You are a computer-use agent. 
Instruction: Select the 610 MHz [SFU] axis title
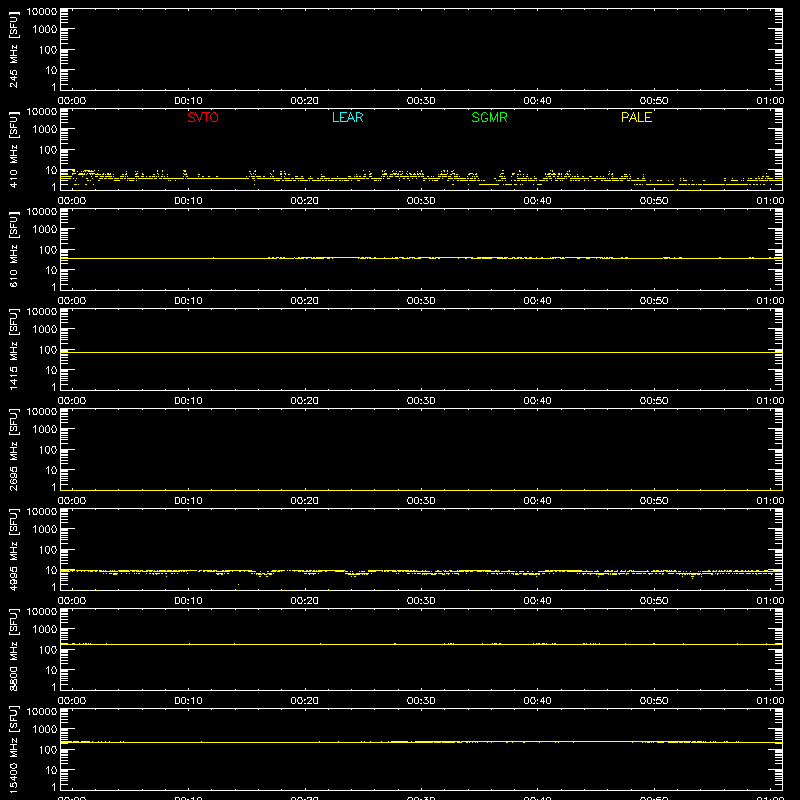pyautogui.click(x=14, y=249)
